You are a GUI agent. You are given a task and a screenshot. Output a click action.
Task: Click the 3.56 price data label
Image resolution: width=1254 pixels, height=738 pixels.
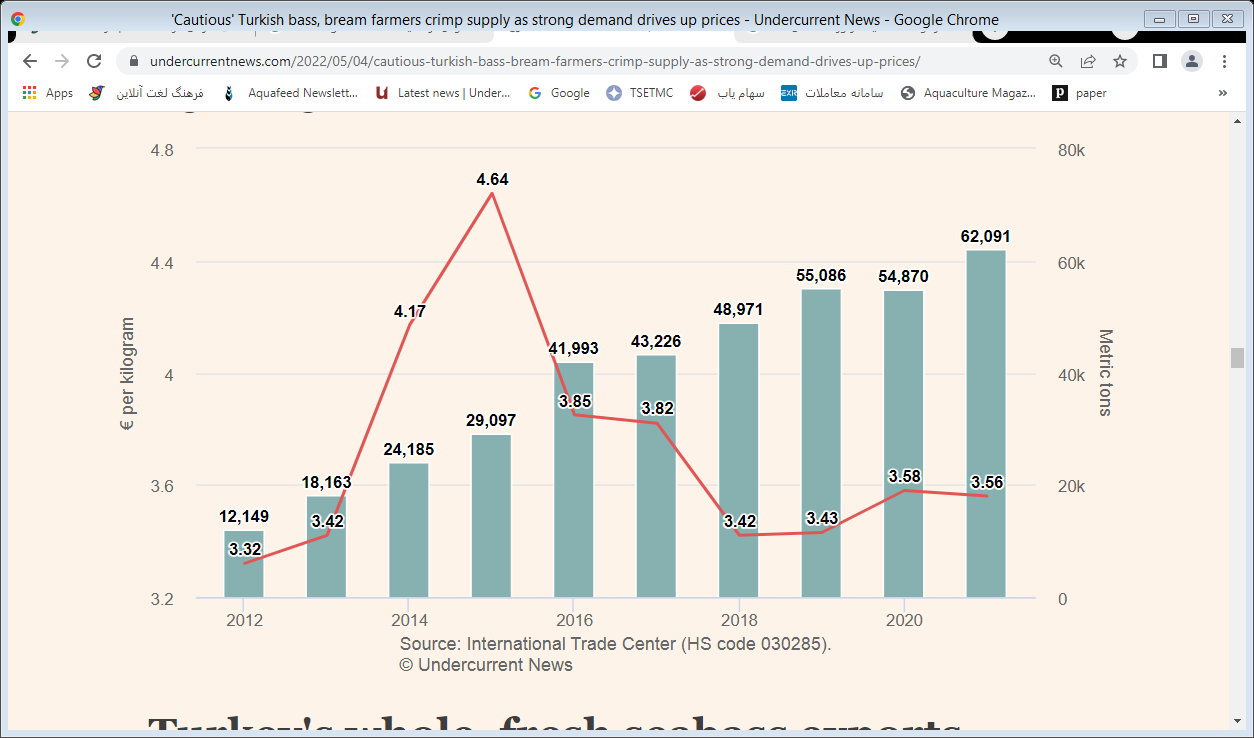tap(987, 483)
